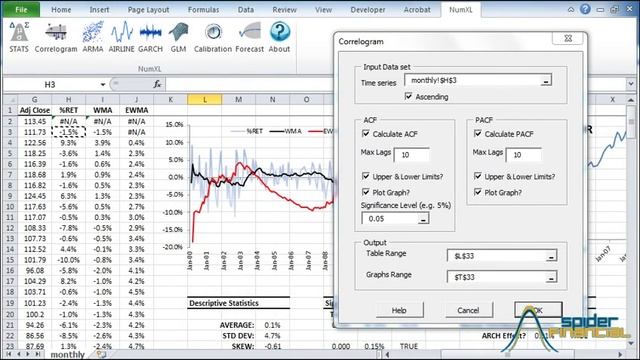Open the STATS tool in NumXL ribbon
The image size is (640, 360).
point(19,38)
